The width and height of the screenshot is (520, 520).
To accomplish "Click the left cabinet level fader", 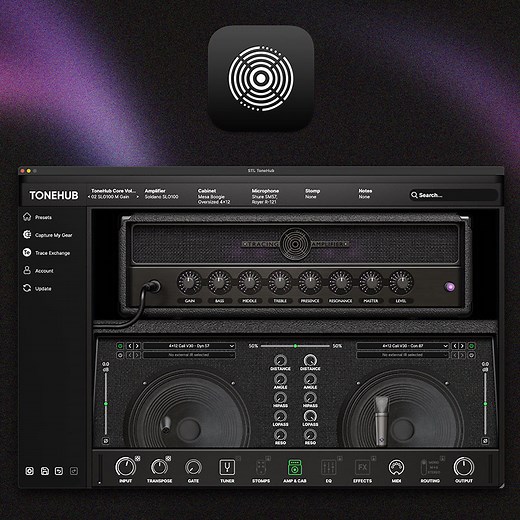I will click(x=106, y=404).
